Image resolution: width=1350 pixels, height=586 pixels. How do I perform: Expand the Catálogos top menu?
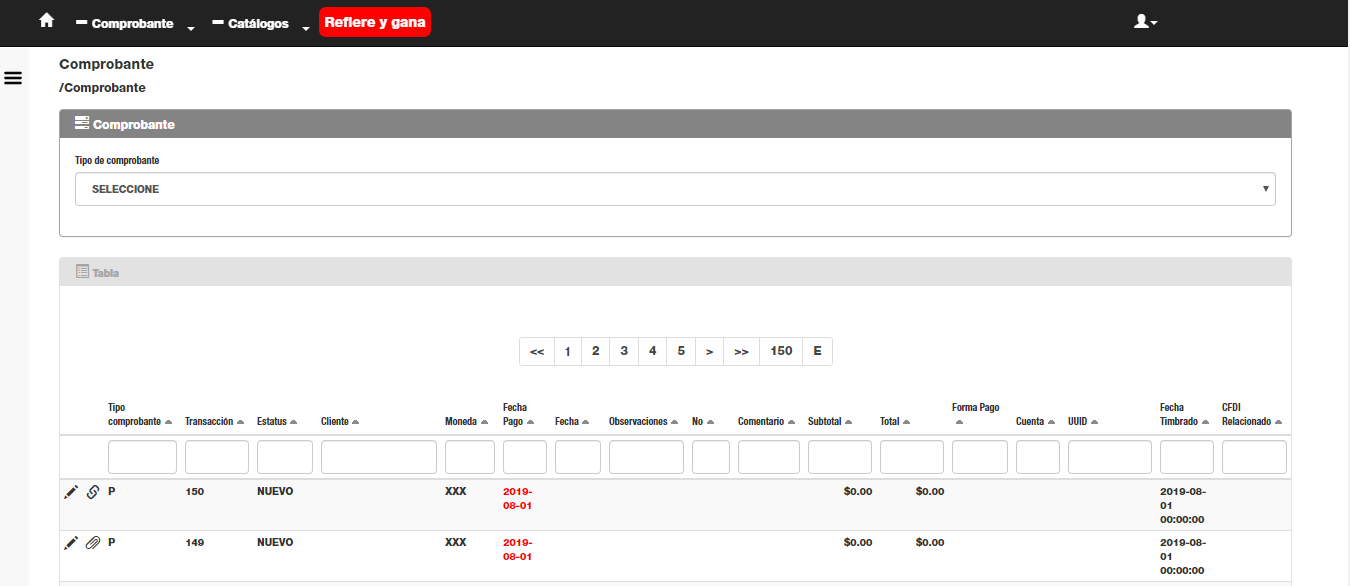(262, 23)
